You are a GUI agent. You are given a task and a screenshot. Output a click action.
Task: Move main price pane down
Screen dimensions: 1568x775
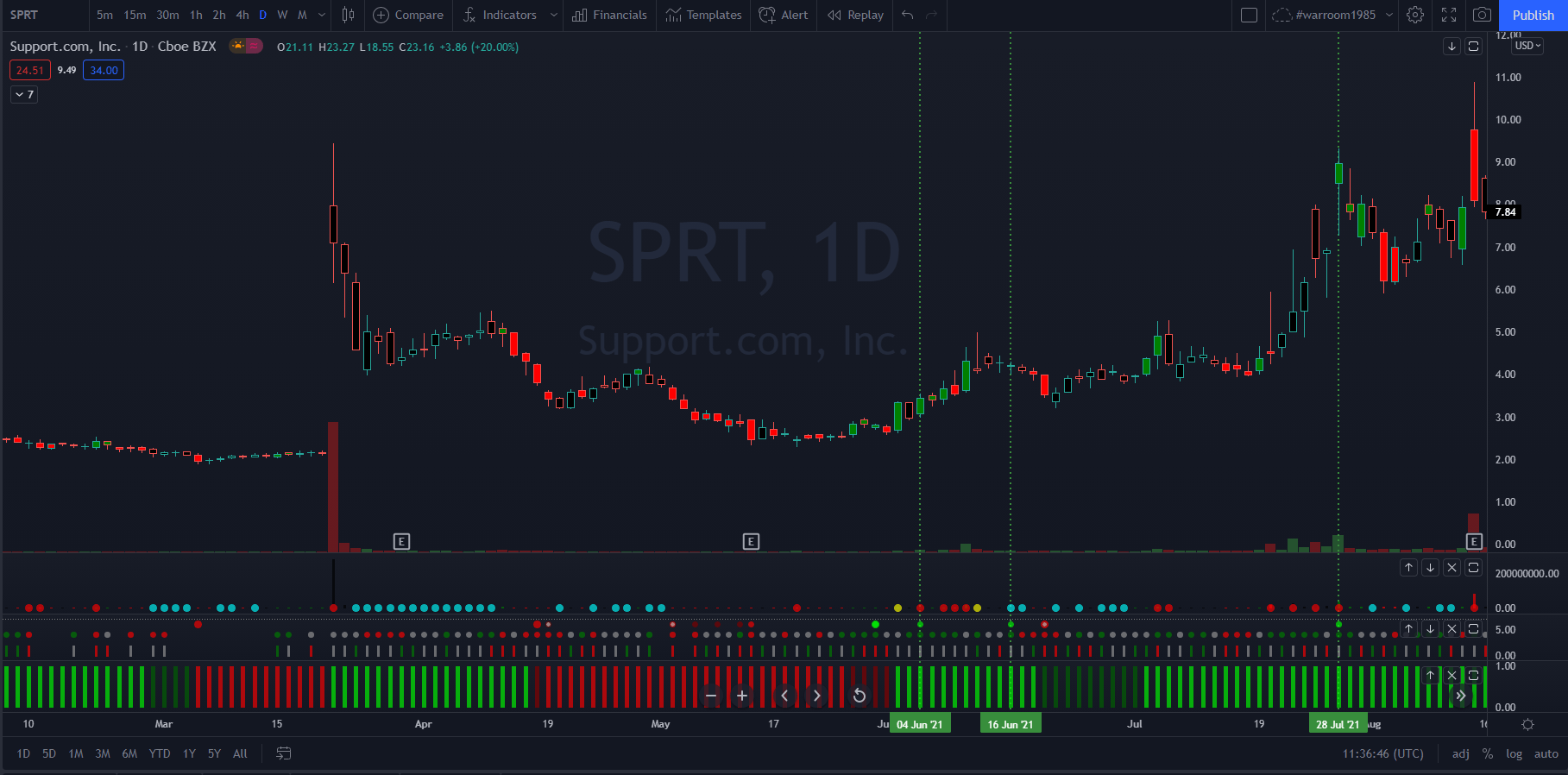coord(1452,47)
